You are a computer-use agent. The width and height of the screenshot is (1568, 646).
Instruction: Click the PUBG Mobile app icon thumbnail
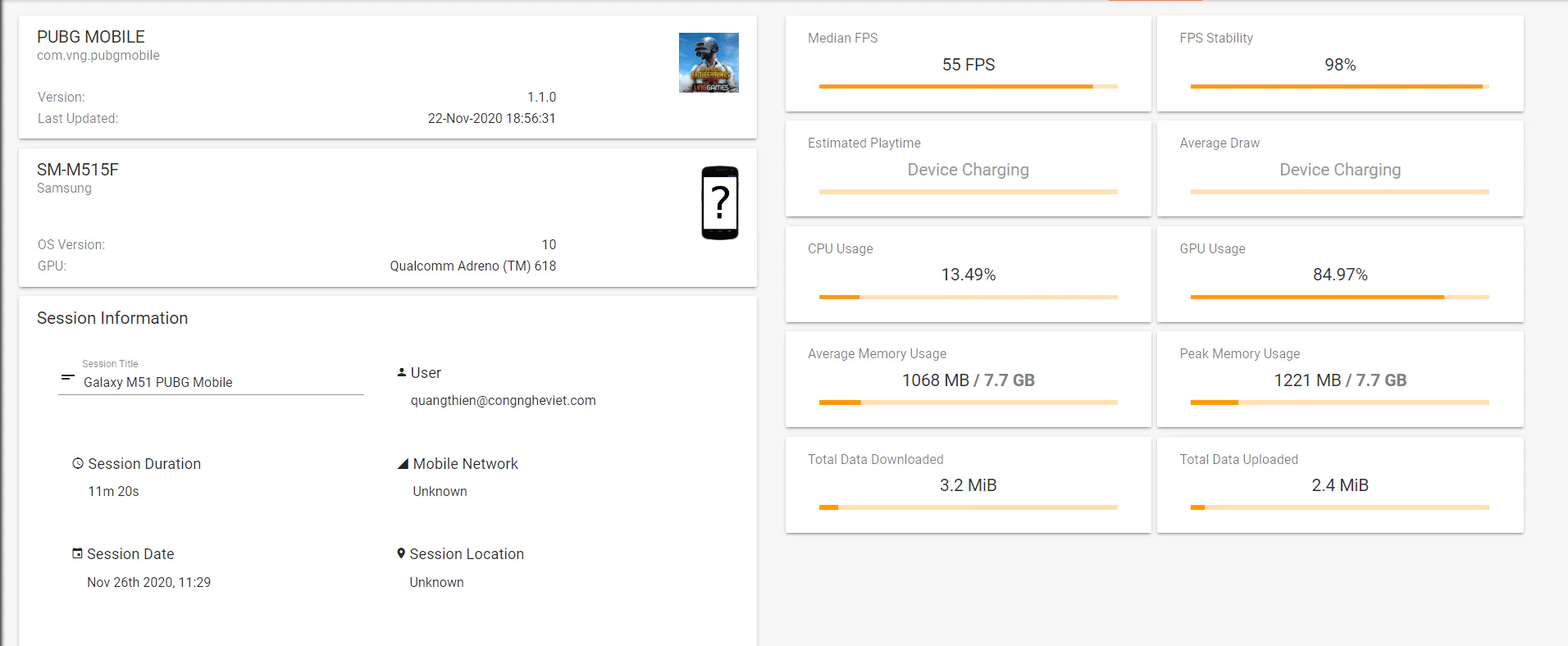click(709, 62)
